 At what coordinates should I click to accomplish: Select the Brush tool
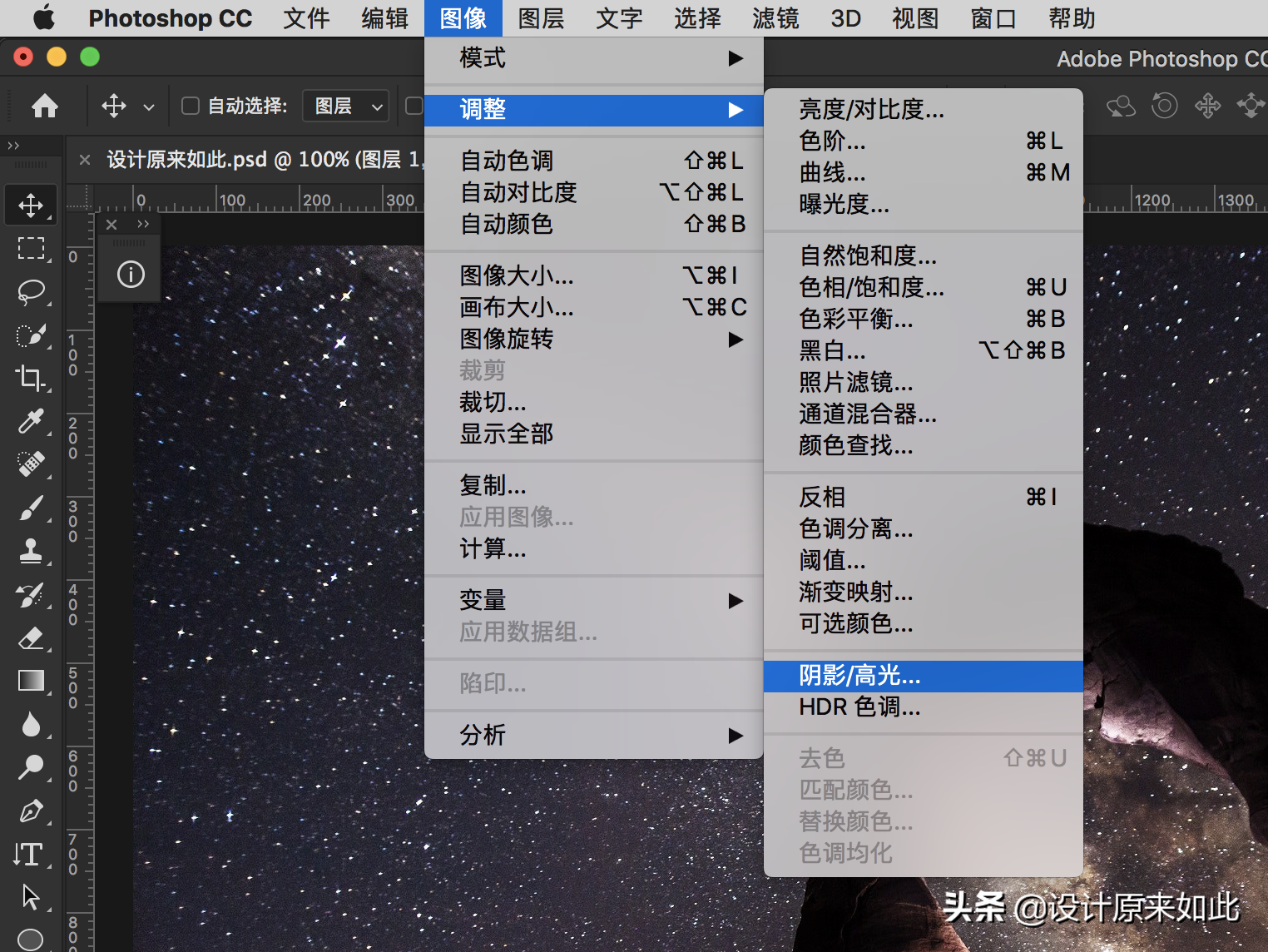(31, 508)
